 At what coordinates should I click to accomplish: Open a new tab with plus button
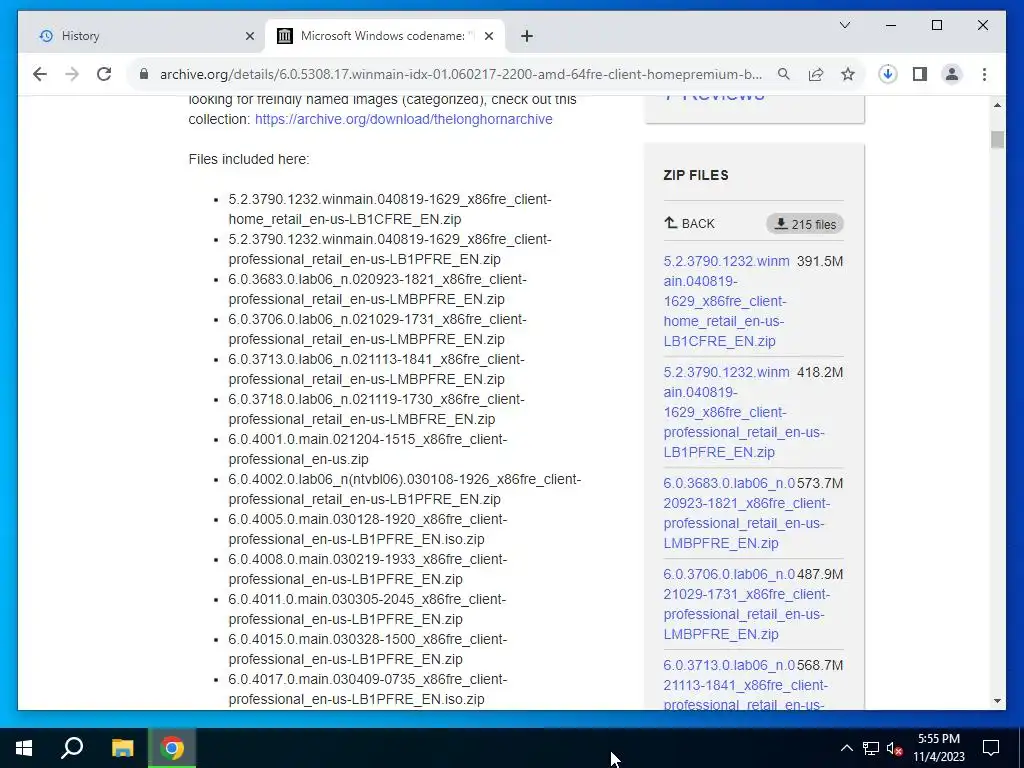527,36
